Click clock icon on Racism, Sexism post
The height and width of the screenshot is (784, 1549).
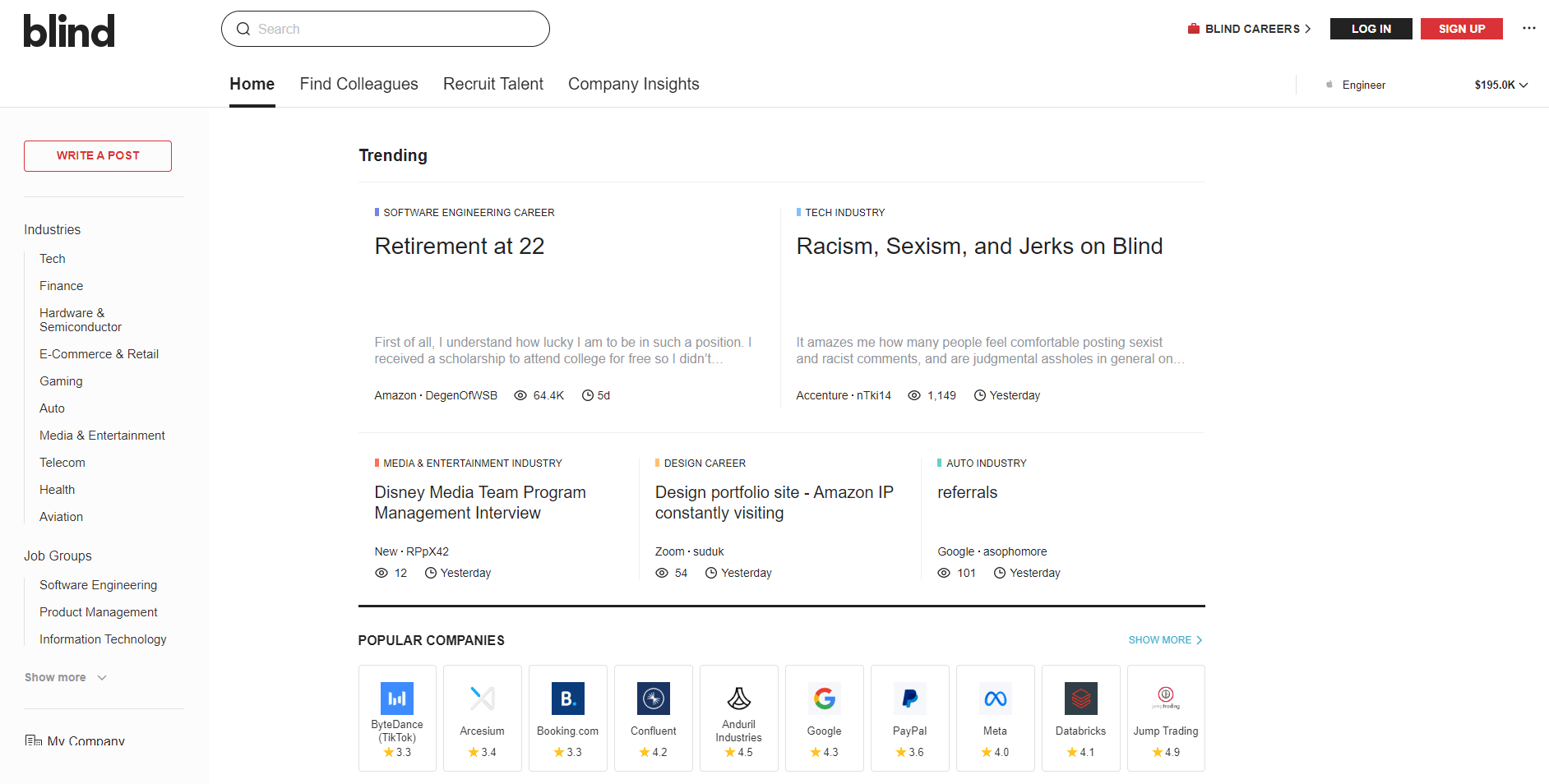(x=980, y=395)
